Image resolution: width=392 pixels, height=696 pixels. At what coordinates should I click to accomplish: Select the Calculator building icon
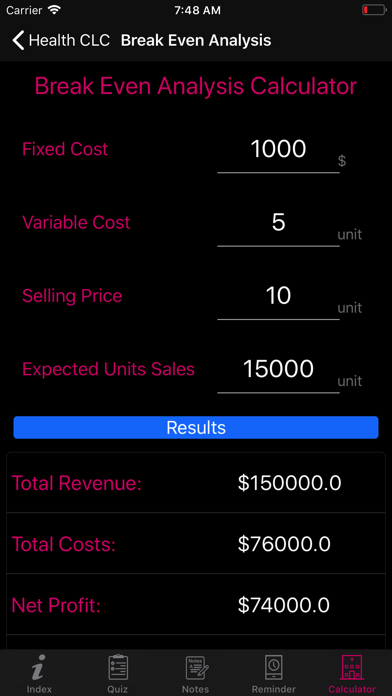[x=352, y=668]
